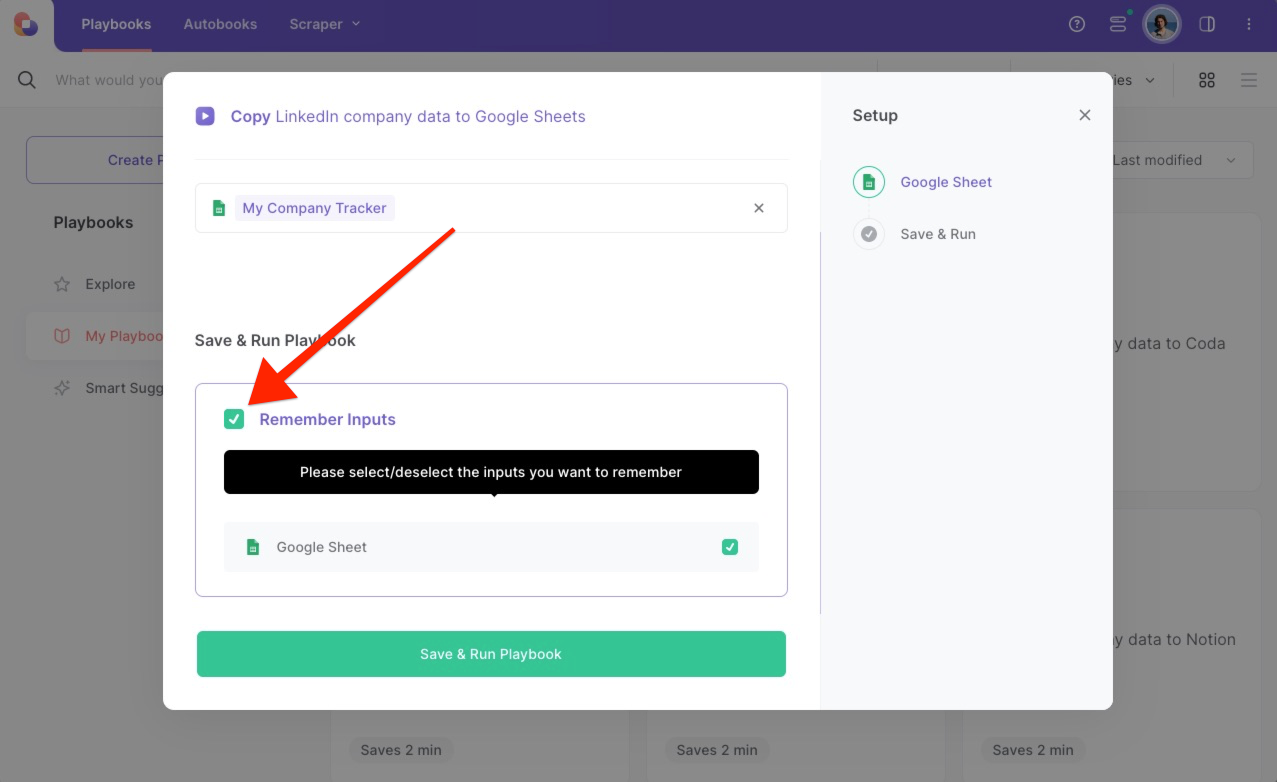Open the Last modified sort dropdown
The height and width of the screenshot is (782, 1277).
coord(1183,160)
